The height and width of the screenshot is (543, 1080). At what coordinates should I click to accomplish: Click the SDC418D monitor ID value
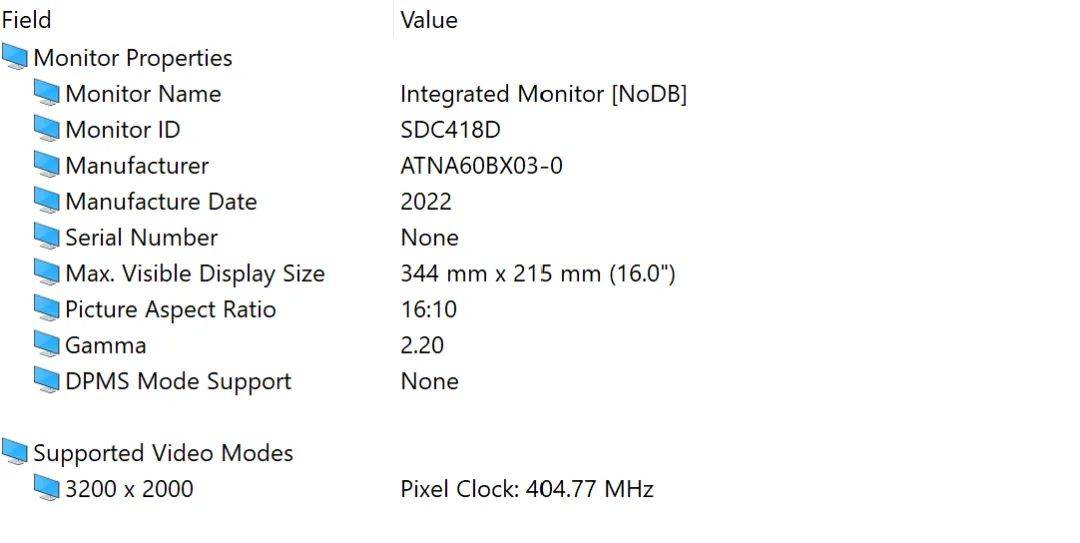[450, 130]
